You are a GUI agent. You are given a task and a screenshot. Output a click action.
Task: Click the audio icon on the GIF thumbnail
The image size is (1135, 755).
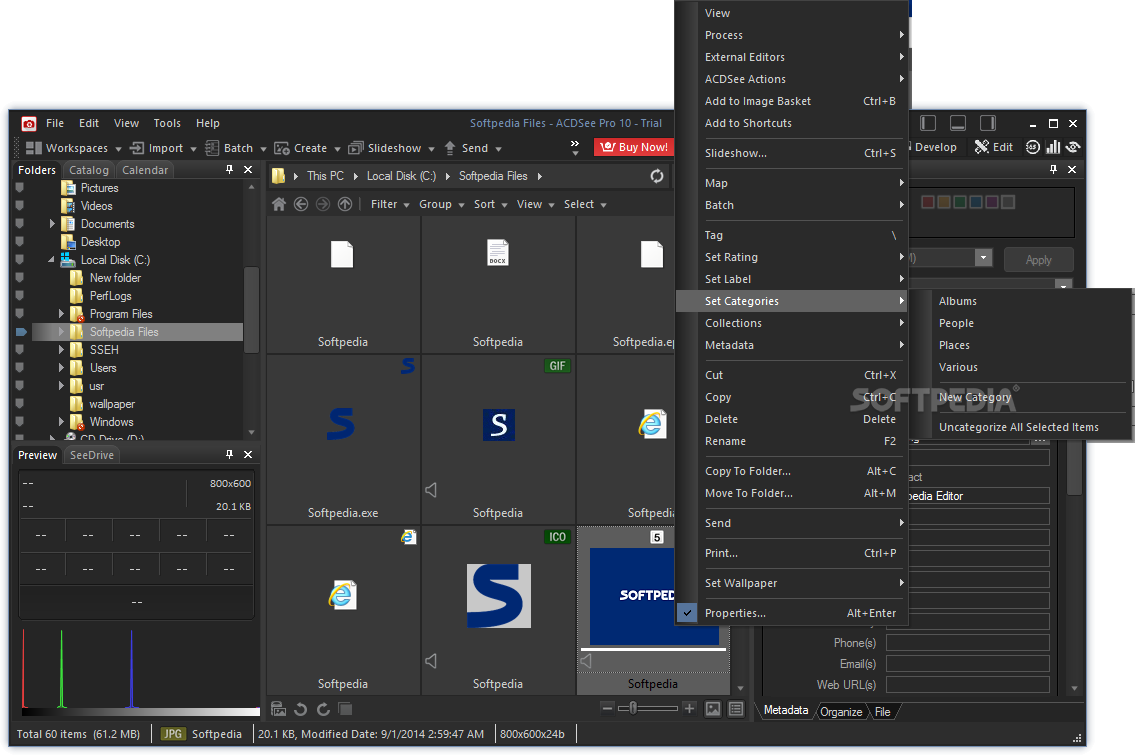(x=431, y=490)
